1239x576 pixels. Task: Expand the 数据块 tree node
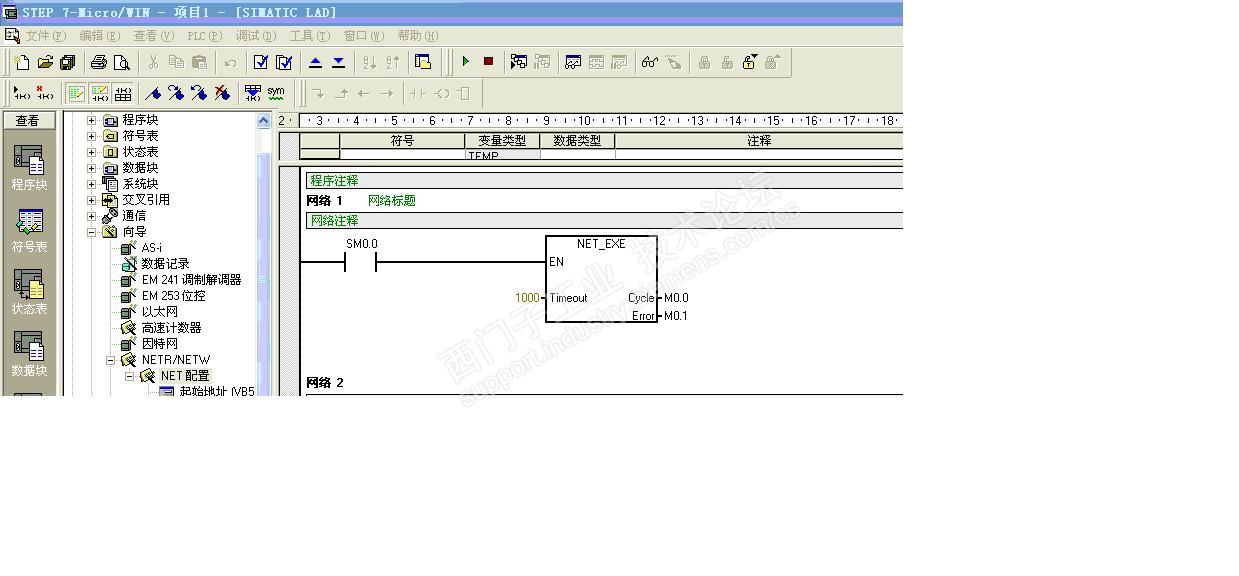tap(92, 168)
